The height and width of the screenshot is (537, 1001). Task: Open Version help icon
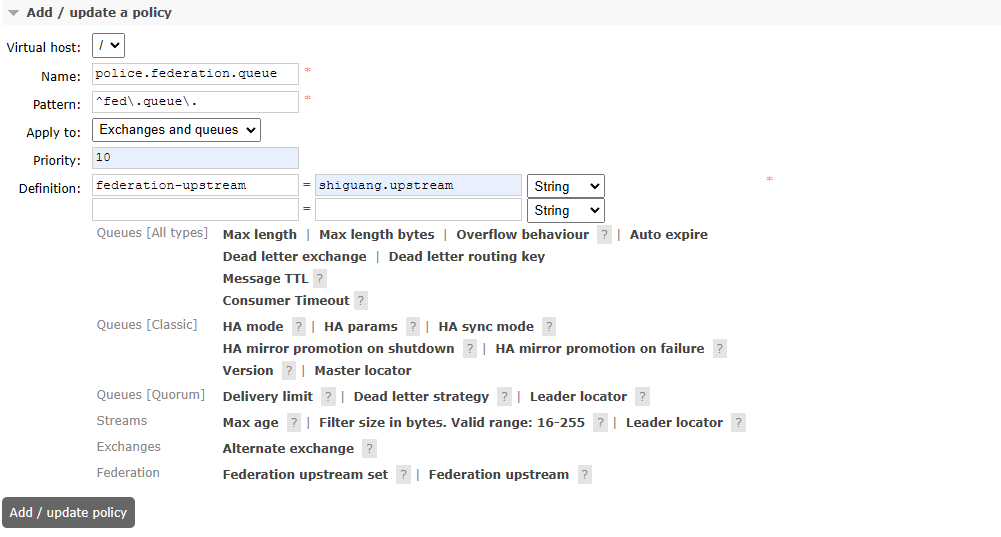tap(289, 370)
